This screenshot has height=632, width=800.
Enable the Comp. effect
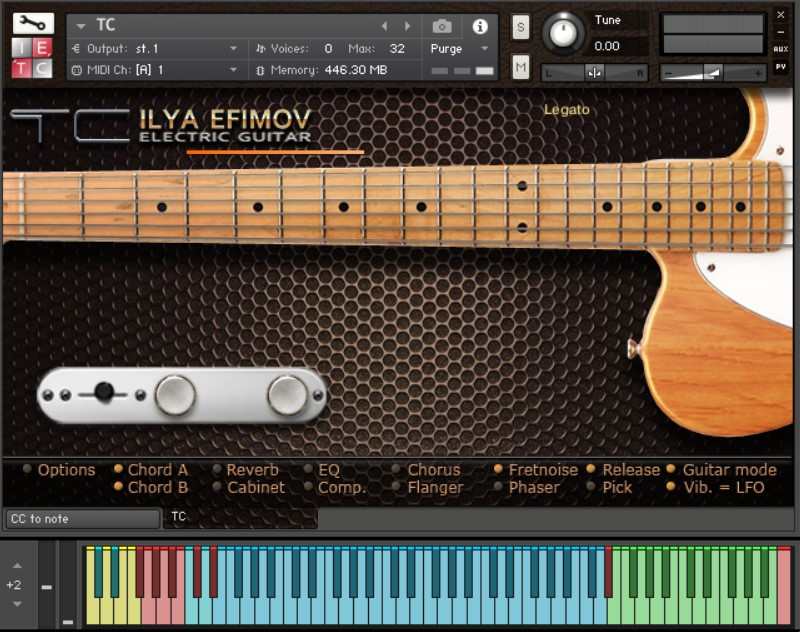(308, 487)
